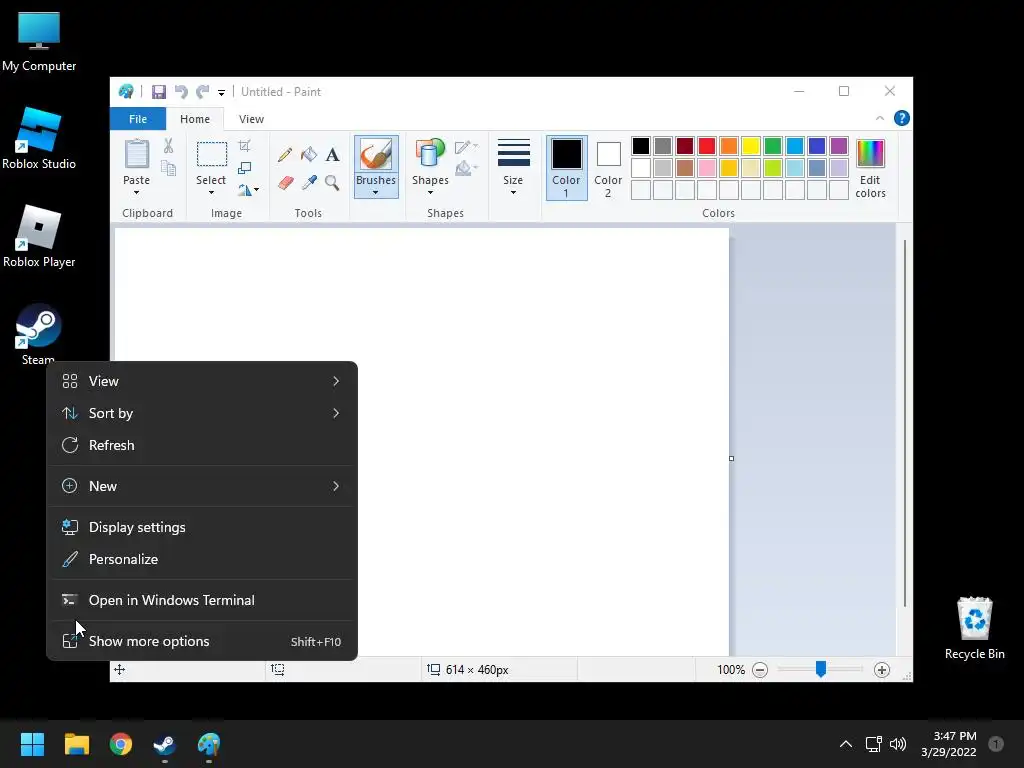Click the zoom slider thumb

pyautogui.click(x=821, y=669)
